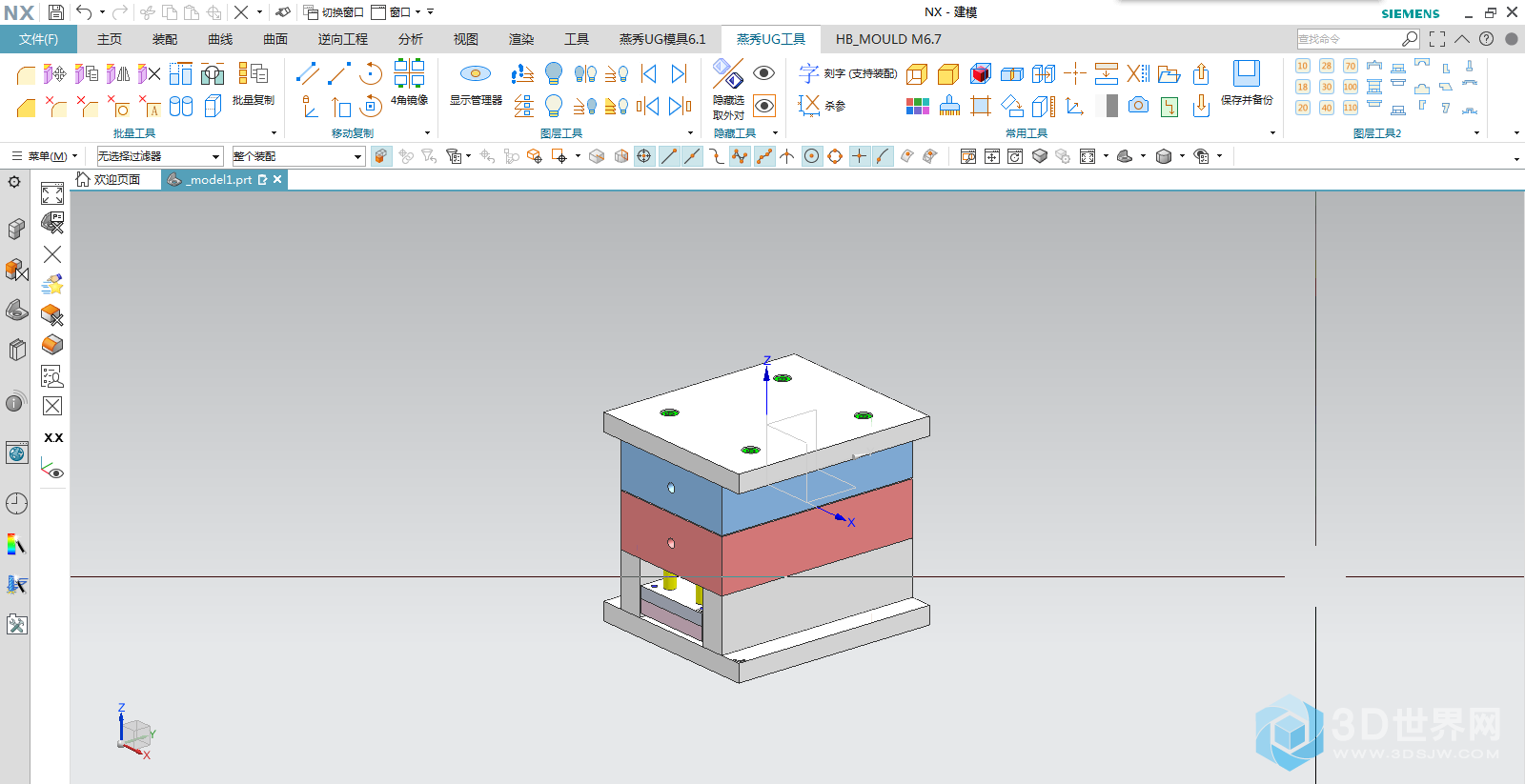
Task: Switch to the 装配 ribbon tab
Action: pos(165,39)
